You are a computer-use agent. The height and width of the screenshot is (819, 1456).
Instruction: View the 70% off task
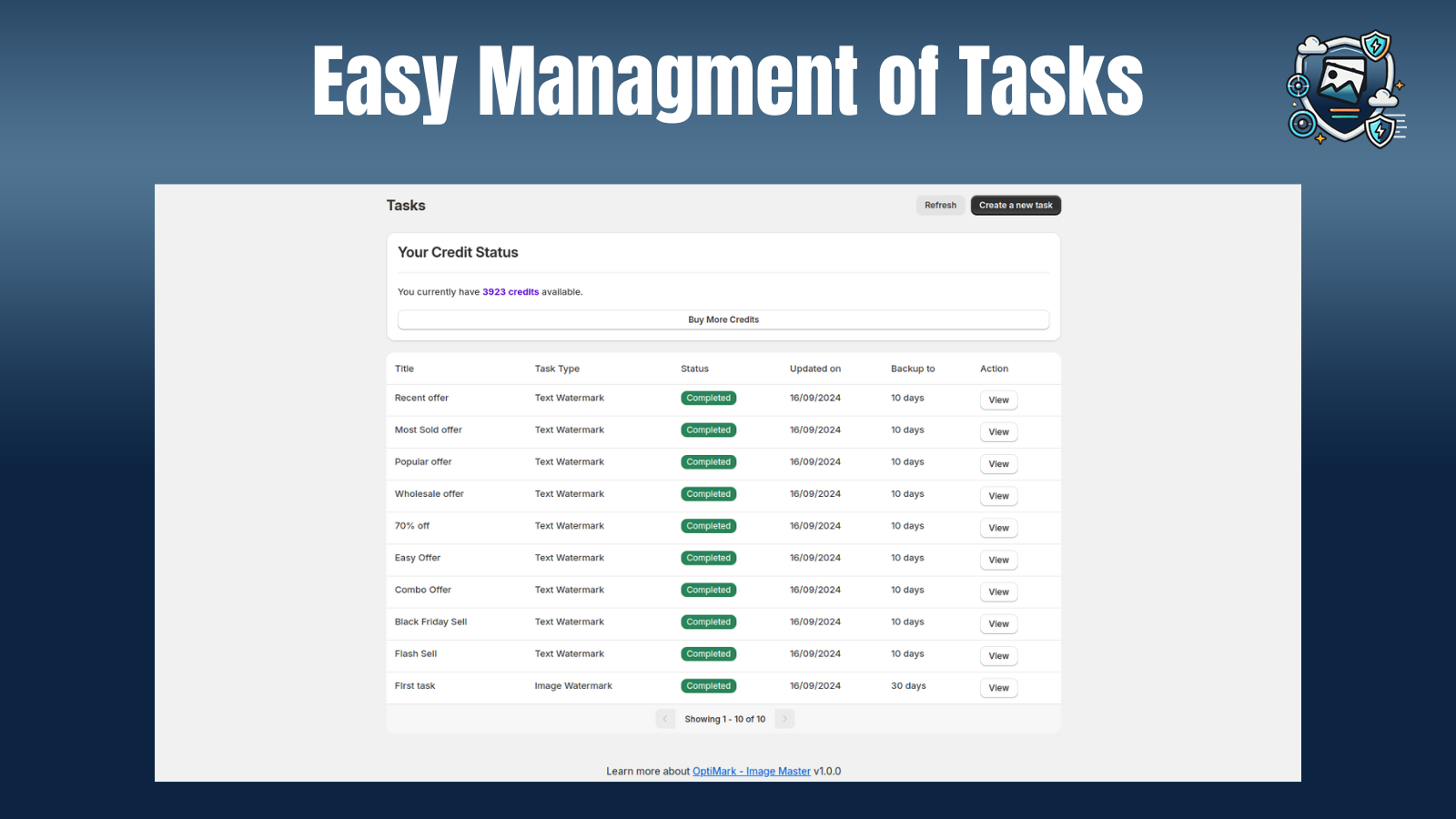coord(998,528)
